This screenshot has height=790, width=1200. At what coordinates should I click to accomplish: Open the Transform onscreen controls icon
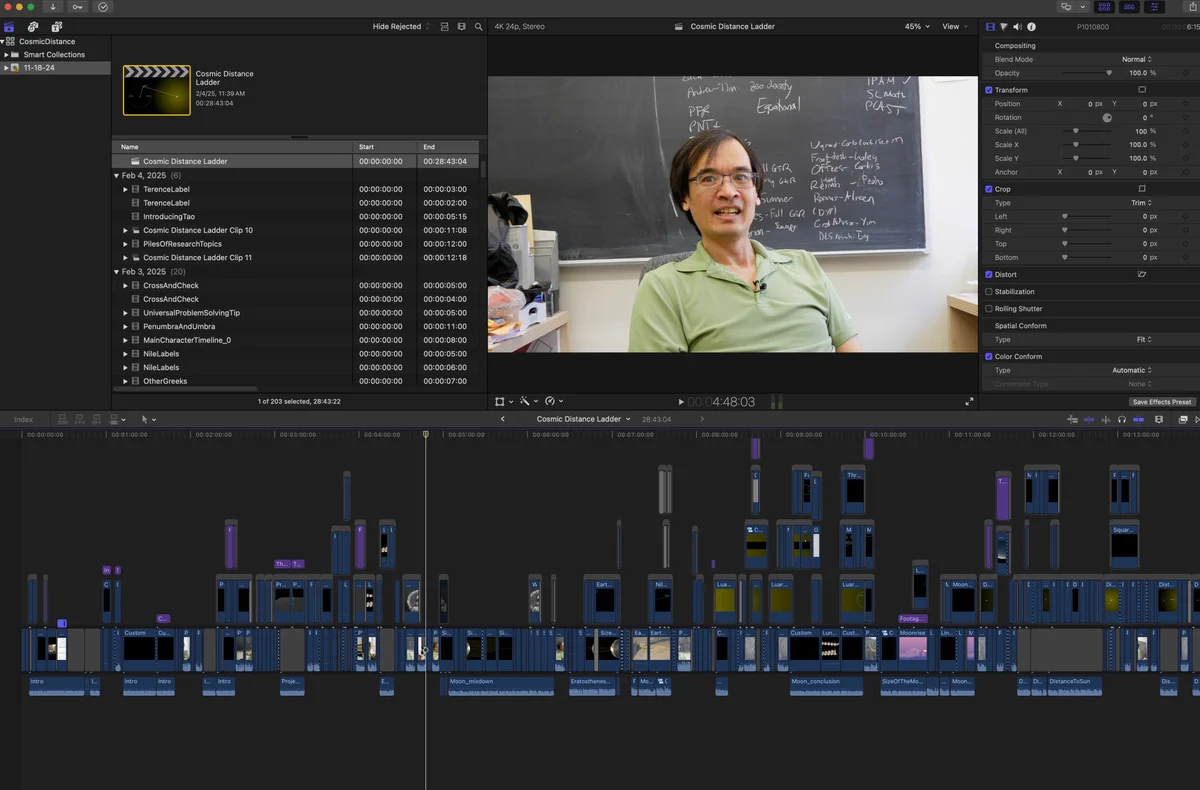pos(1142,90)
